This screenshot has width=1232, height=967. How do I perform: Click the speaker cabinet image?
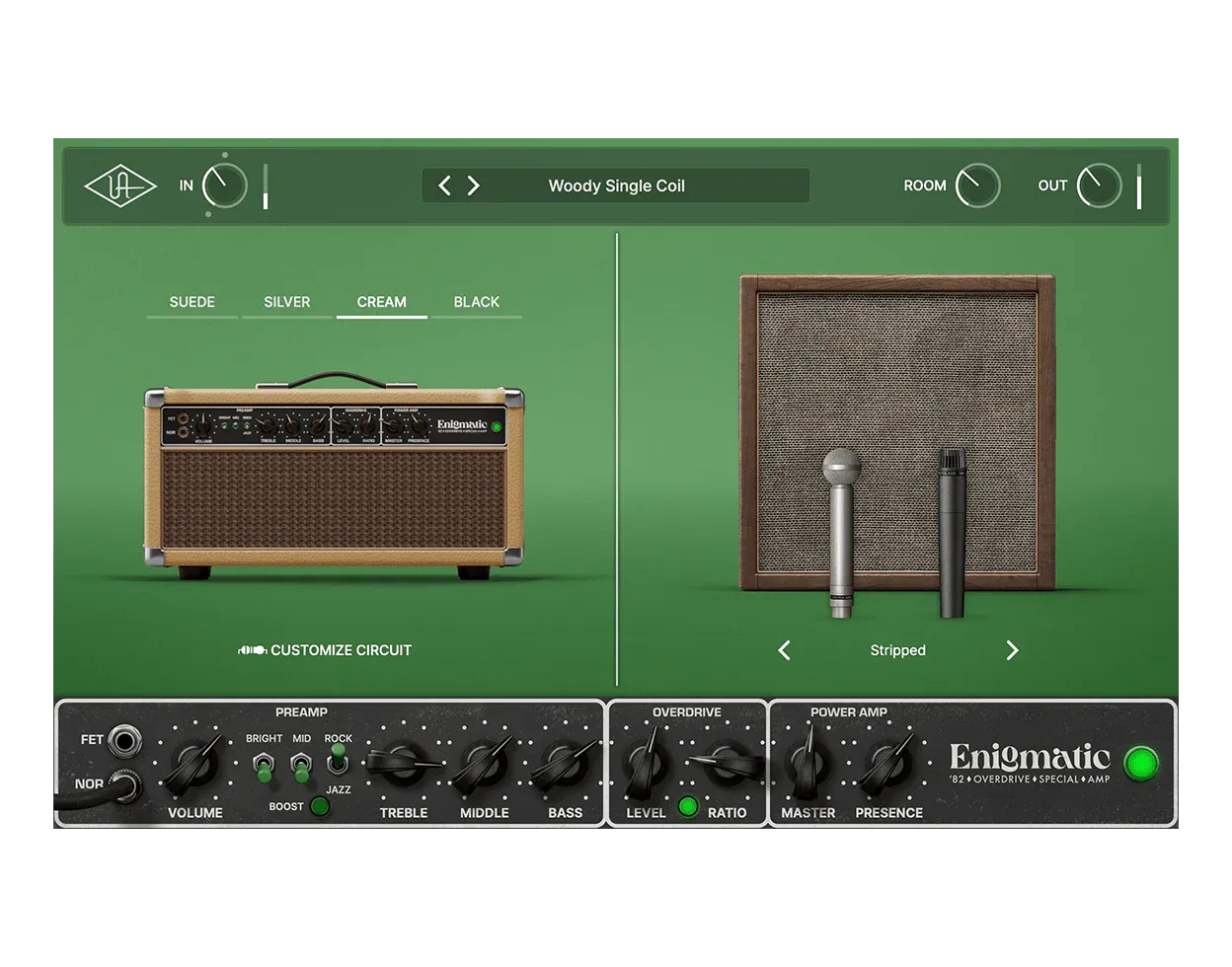click(x=897, y=433)
